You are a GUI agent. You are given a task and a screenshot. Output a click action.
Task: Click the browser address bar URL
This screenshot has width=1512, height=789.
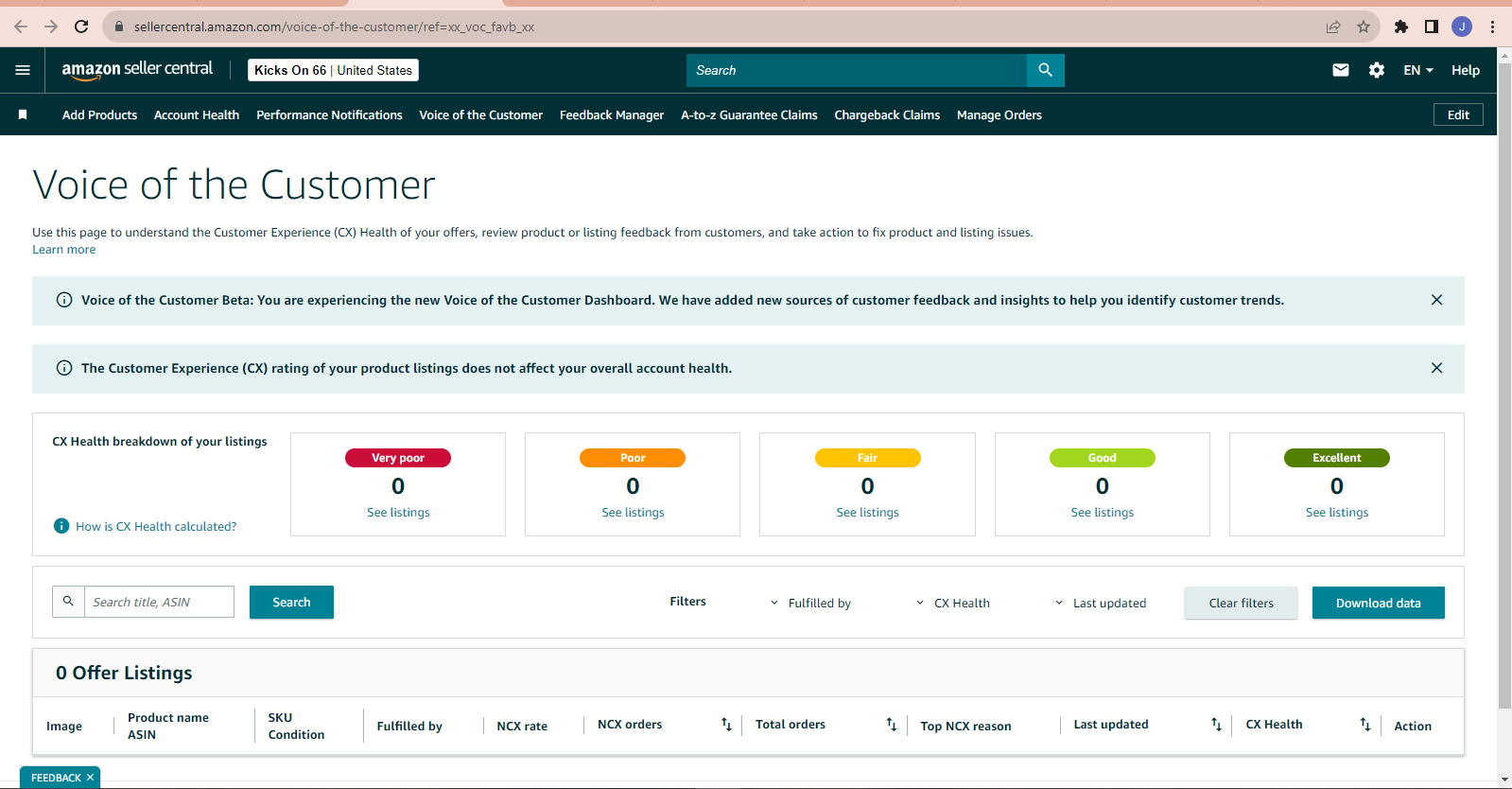(x=334, y=26)
